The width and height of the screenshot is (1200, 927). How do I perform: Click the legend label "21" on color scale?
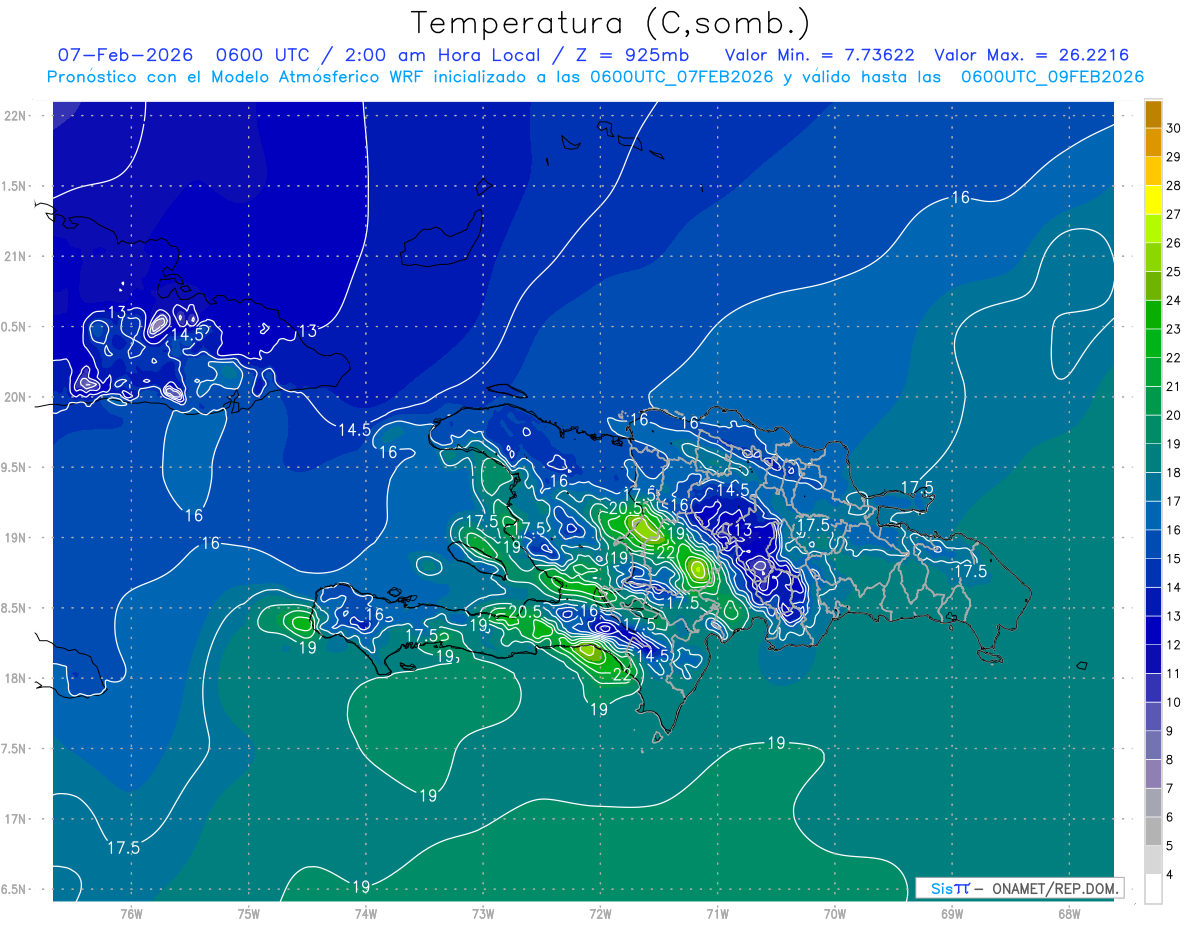coord(1174,386)
